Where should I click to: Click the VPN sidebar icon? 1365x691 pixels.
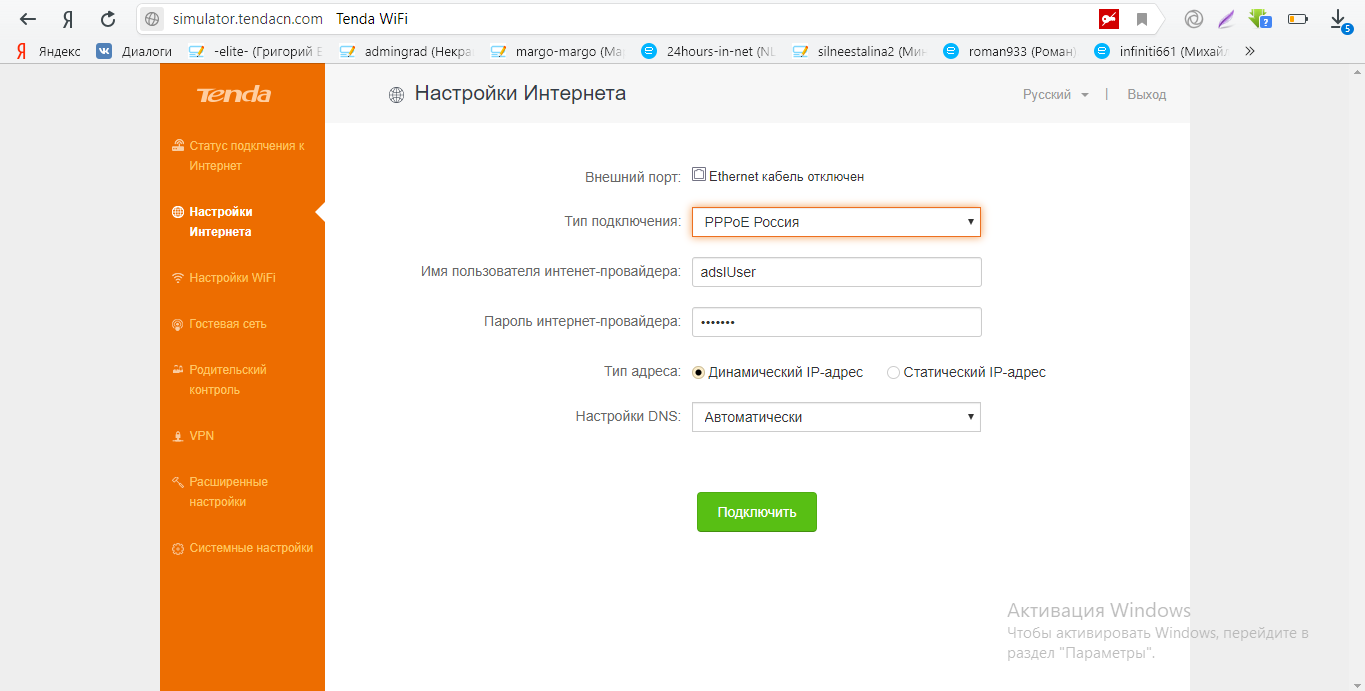click(178, 437)
